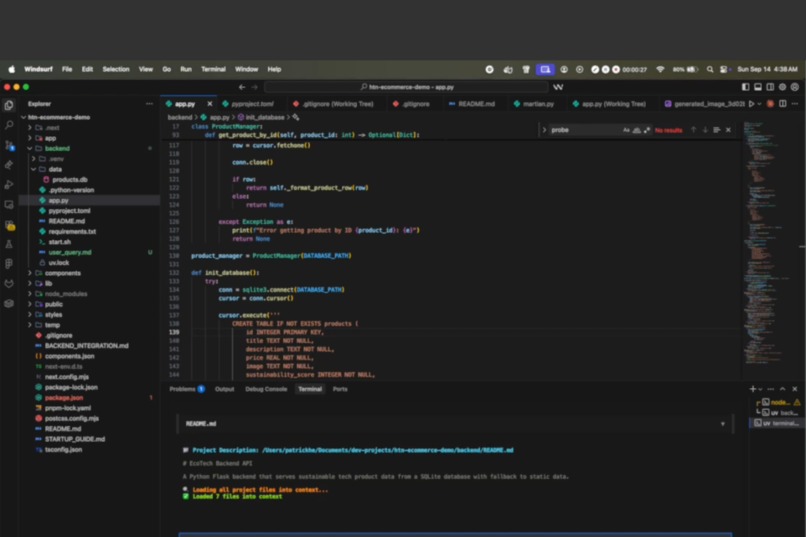This screenshot has height=537, width=806.
Task: Go back with navigation arrow
Action: (242, 87)
